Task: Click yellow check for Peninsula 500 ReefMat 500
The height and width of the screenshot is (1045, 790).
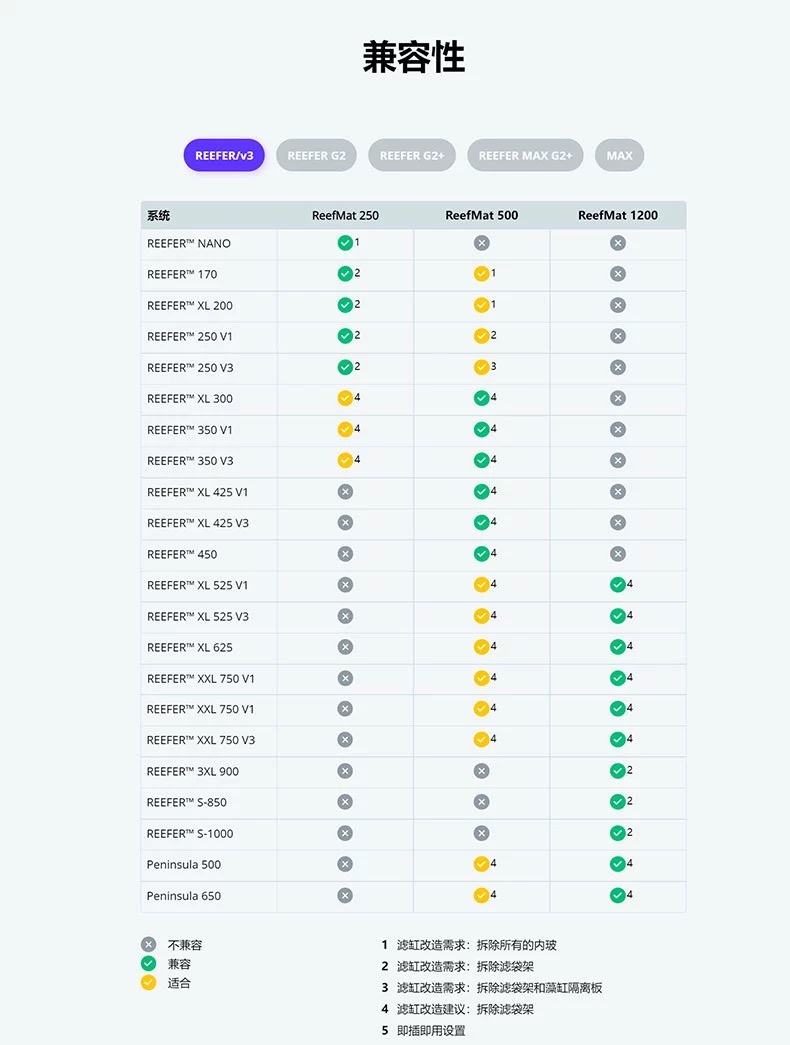Action: 481,864
